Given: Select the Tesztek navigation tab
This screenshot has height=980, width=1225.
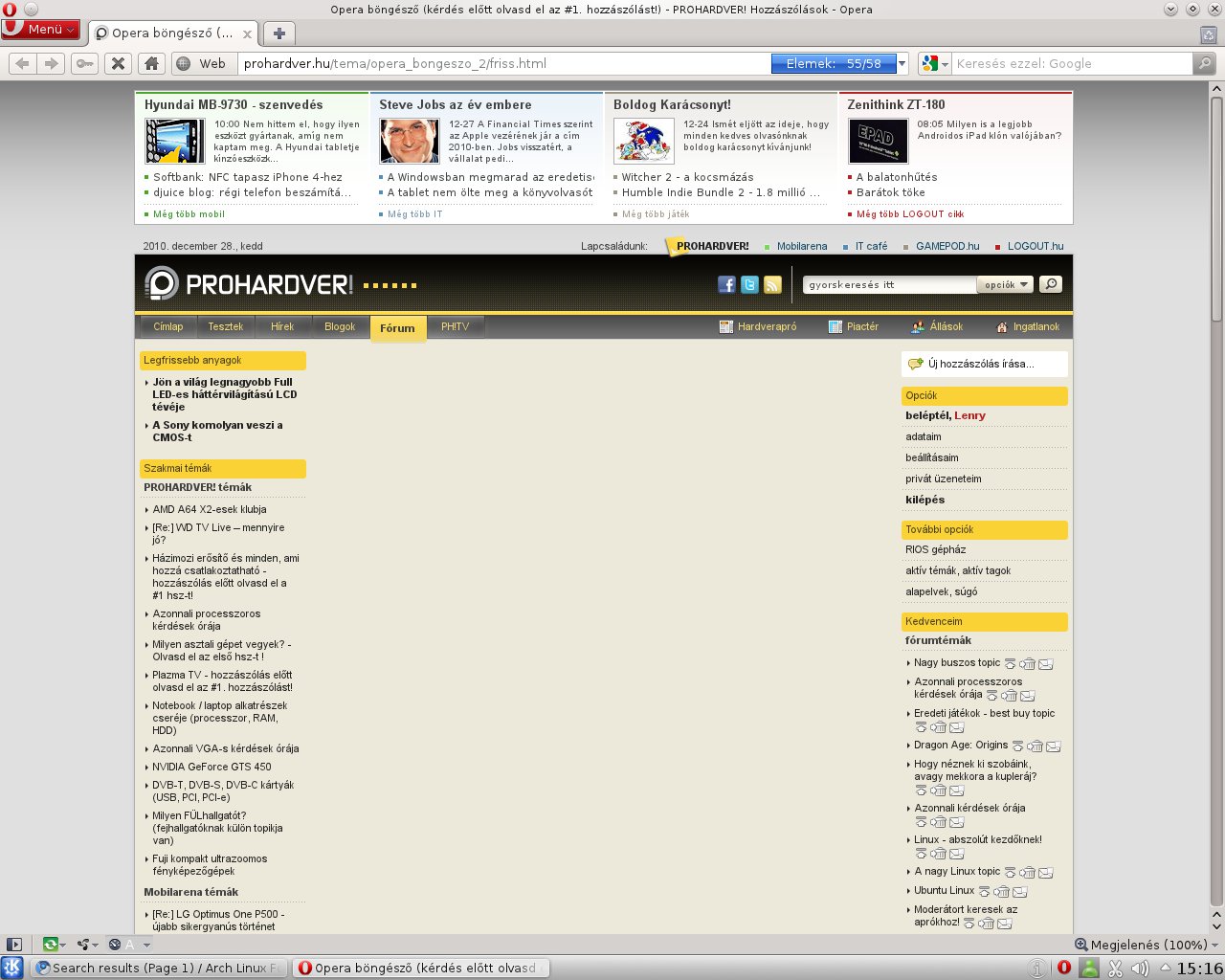Looking at the screenshot, I should click(x=226, y=327).
